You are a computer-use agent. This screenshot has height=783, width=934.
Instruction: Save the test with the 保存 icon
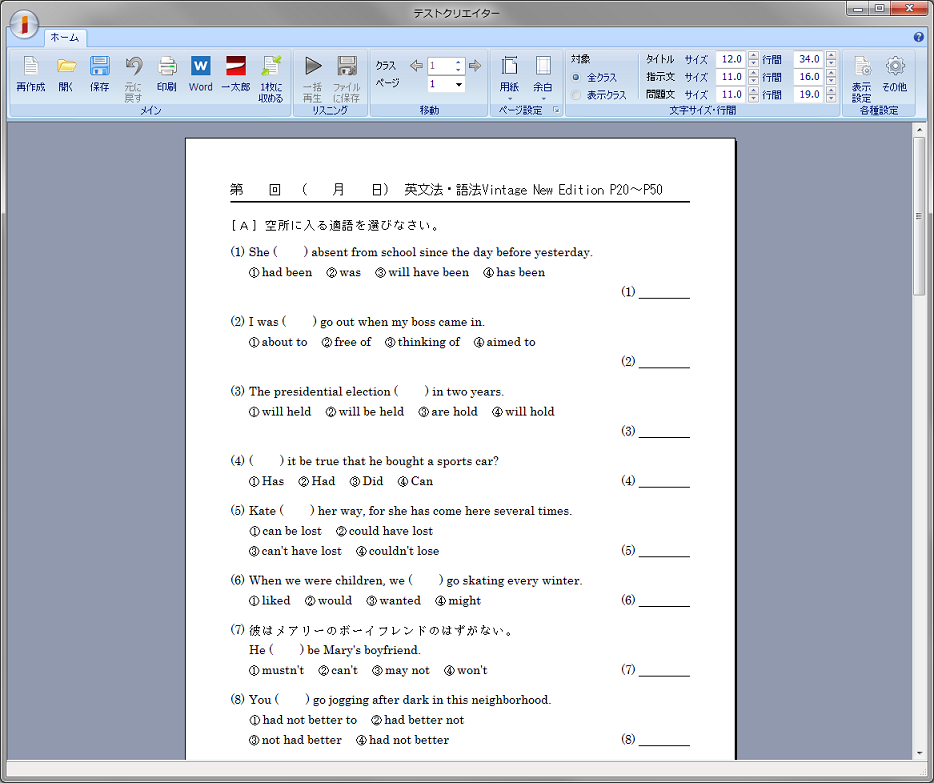coord(100,73)
